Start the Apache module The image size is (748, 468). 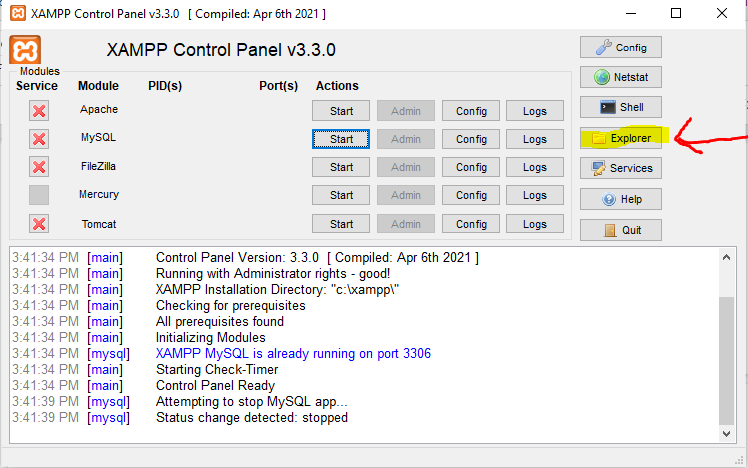(341, 111)
